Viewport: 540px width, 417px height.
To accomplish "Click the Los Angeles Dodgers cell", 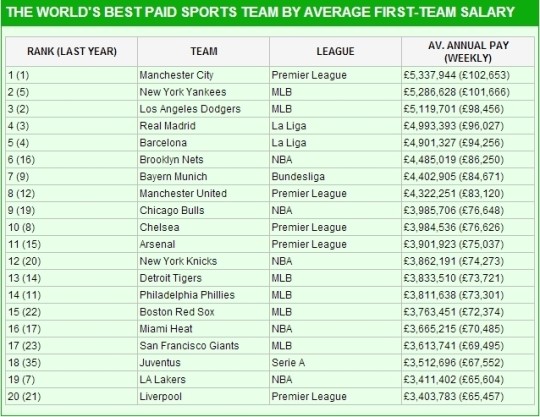I will (x=204, y=109).
